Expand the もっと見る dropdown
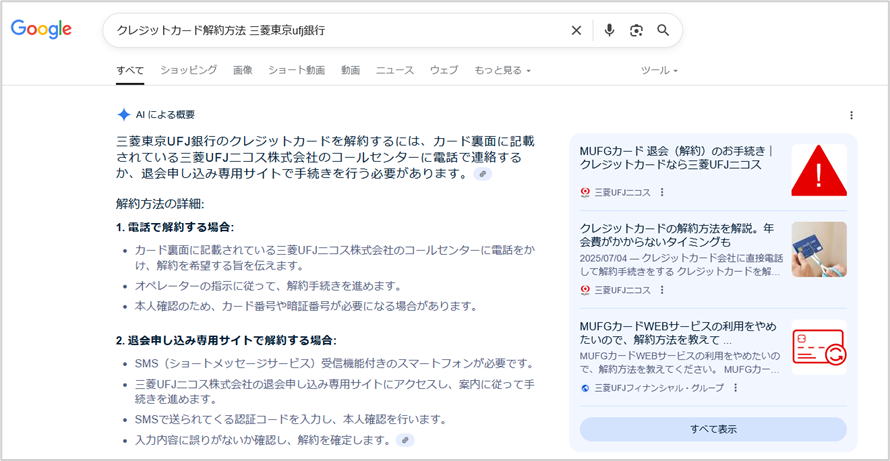The image size is (890, 461). click(502, 70)
